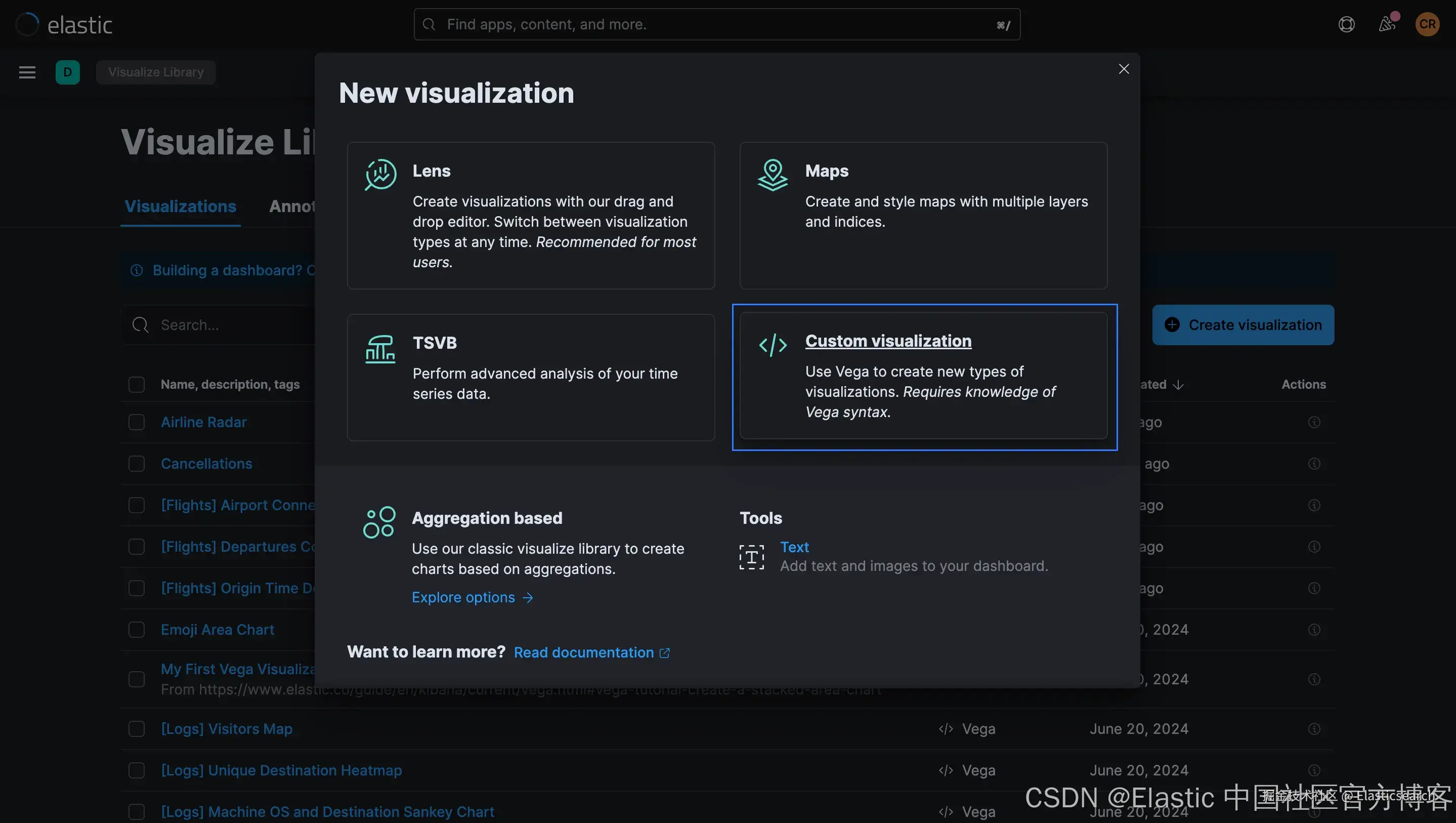Open the CR user avatar menu
Viewport: 1456px width, 823px height.
[x=1427, y=24]
